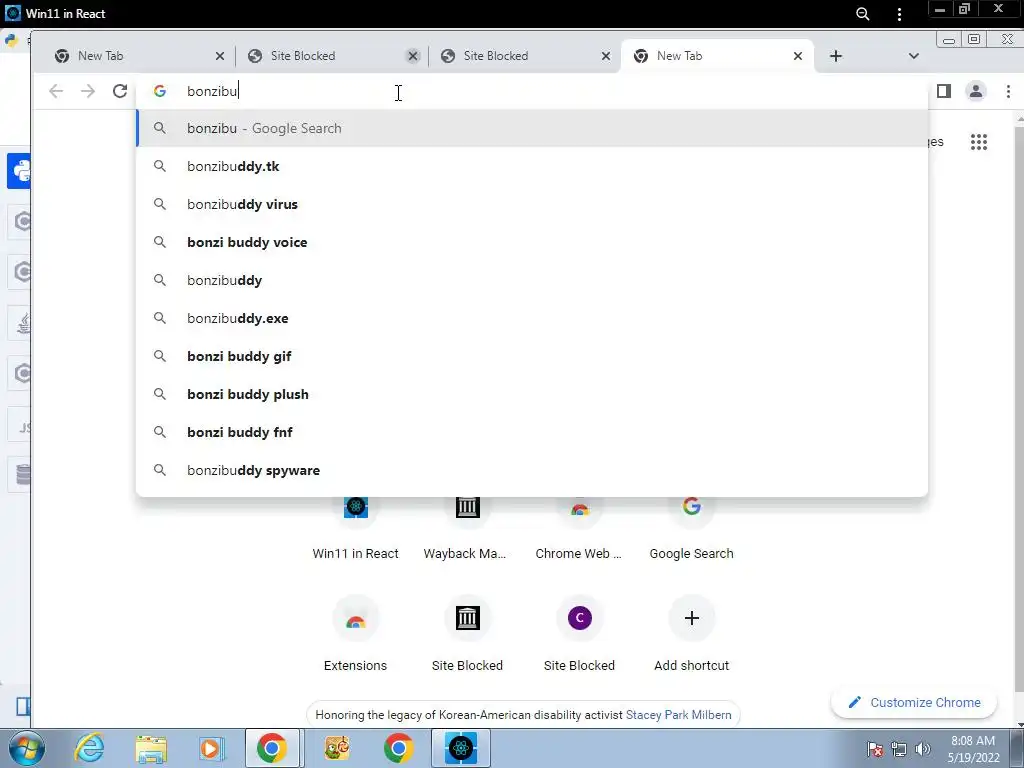1024x768 pixels.
Task: Open the Site Blocked shortcut with purple C
Action: pos(579,633)
